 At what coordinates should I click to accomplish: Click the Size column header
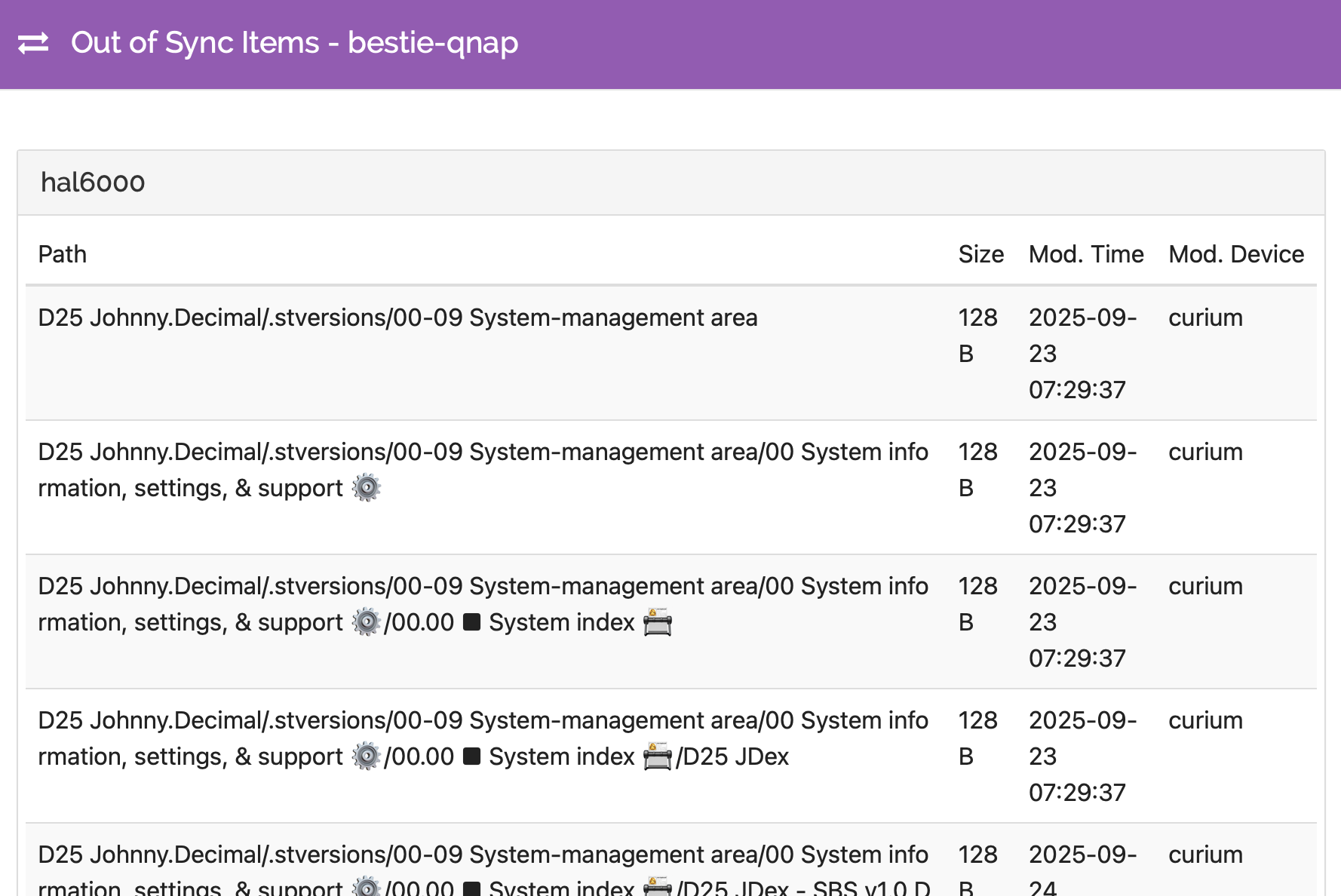coord(980,254)
